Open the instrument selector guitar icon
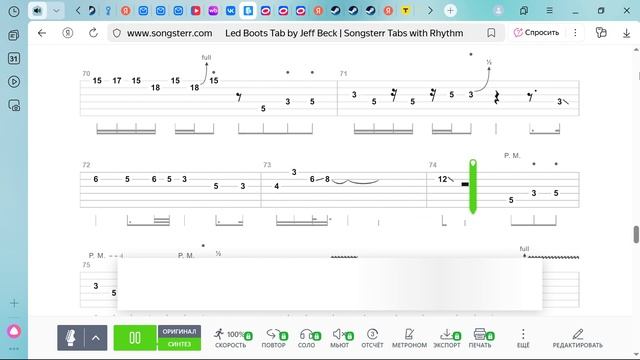Screen dimensions: 640x360 point(71,338)
